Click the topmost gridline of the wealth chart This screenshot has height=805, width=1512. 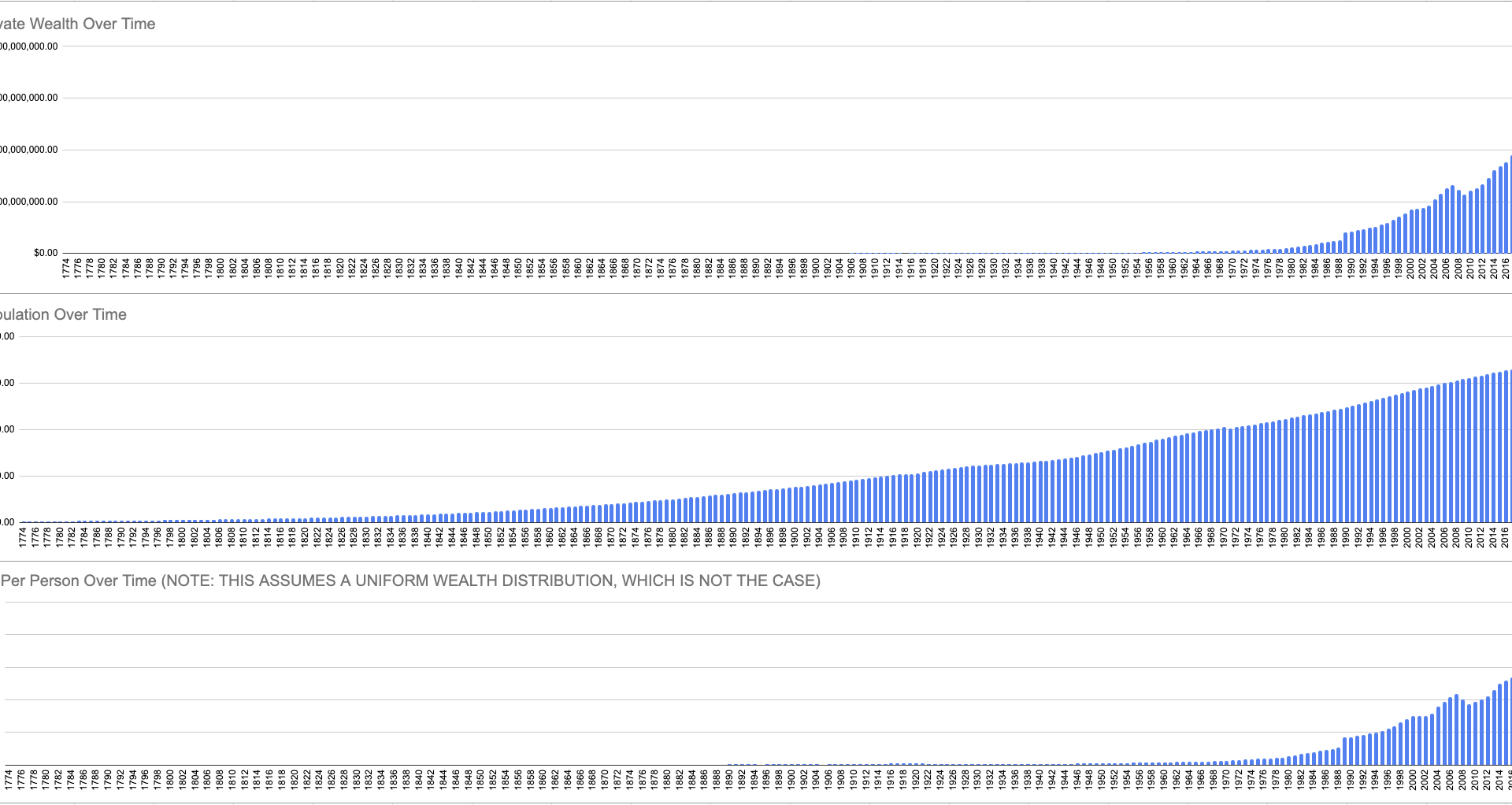point(709,45)
